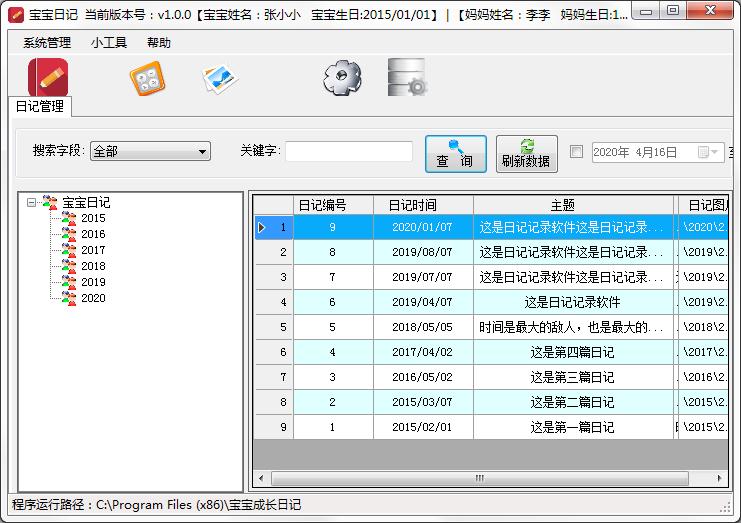Open the photo album pictures icon

click(219, 78)
